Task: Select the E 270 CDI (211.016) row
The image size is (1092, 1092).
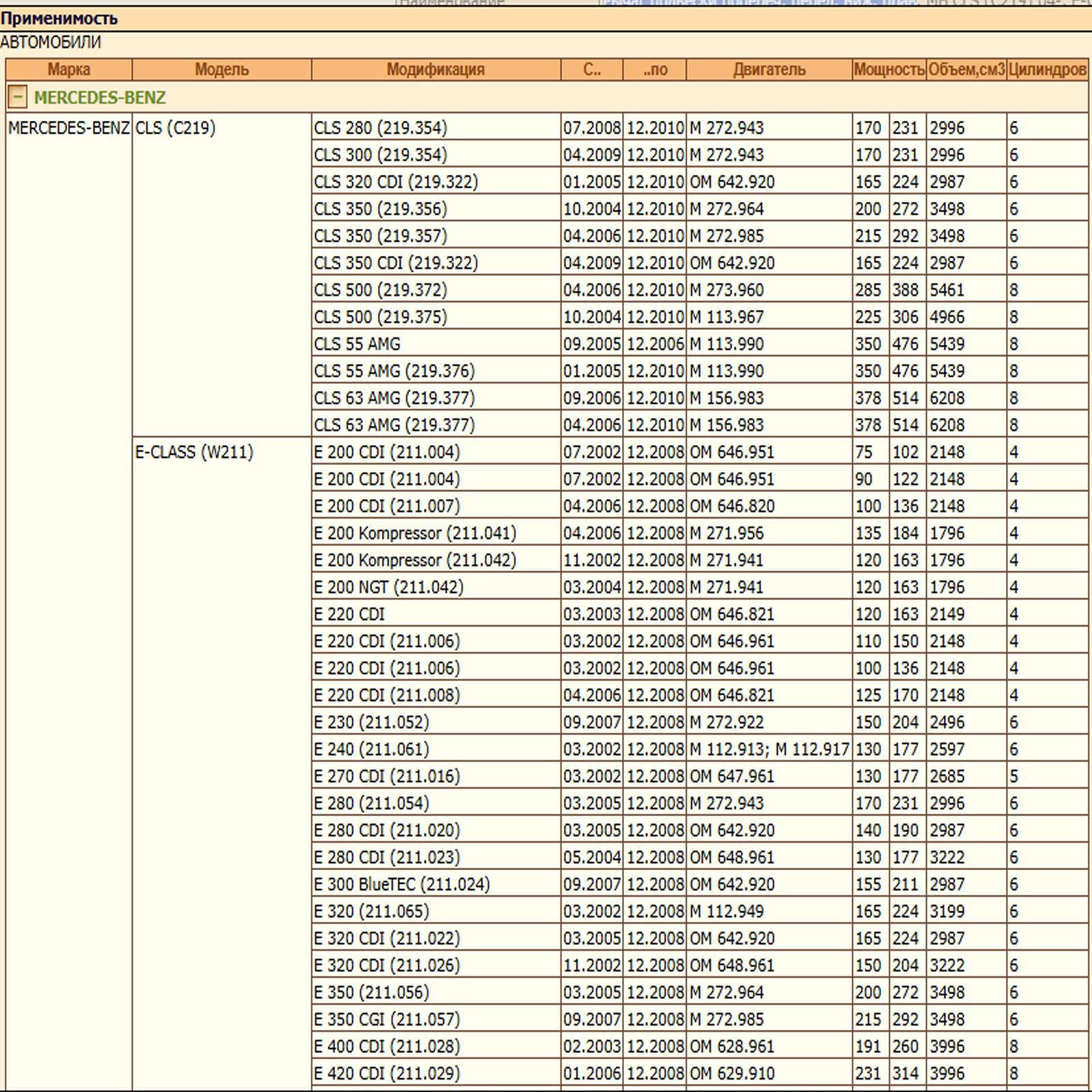Action: (x=387, y=777)
